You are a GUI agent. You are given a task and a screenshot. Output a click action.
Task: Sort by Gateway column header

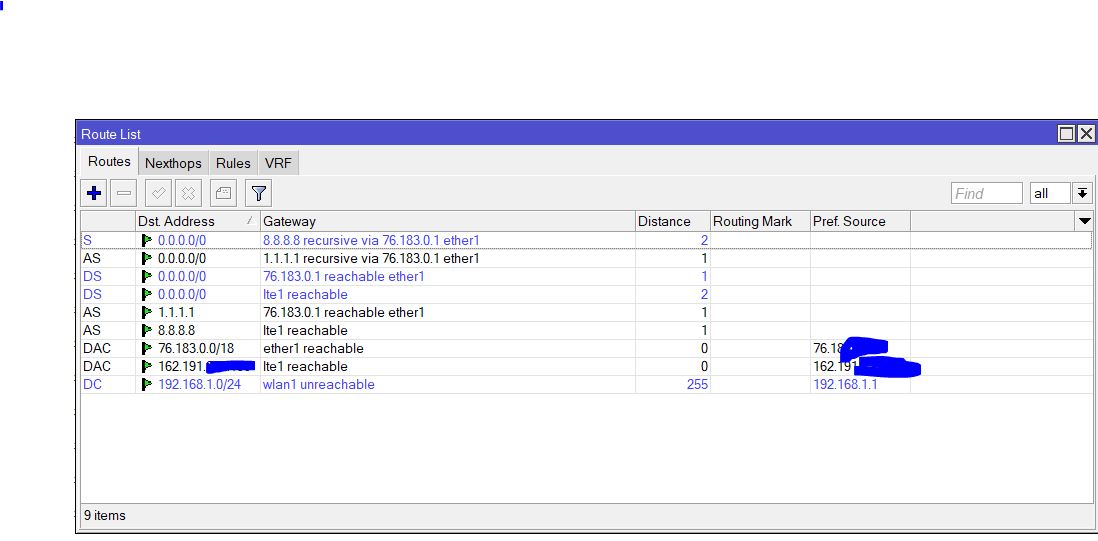point(447,221)
